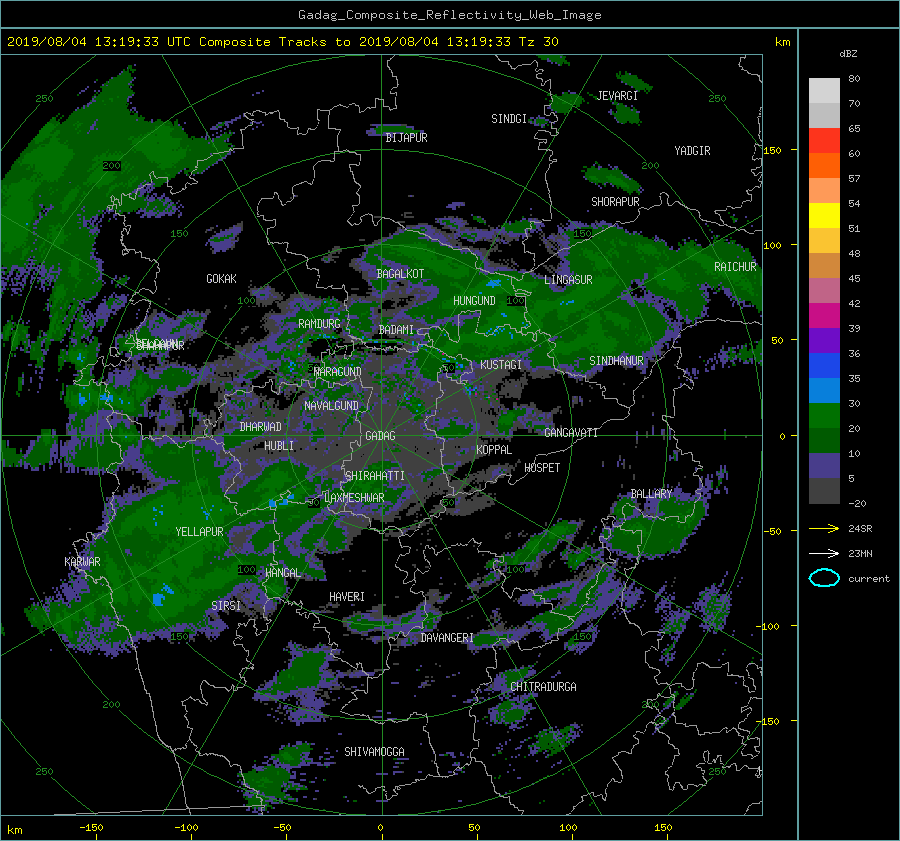The height and width of the screenshot is (841, 900).
Task: Click the YADGIR city label
Action: pos(692,151)
